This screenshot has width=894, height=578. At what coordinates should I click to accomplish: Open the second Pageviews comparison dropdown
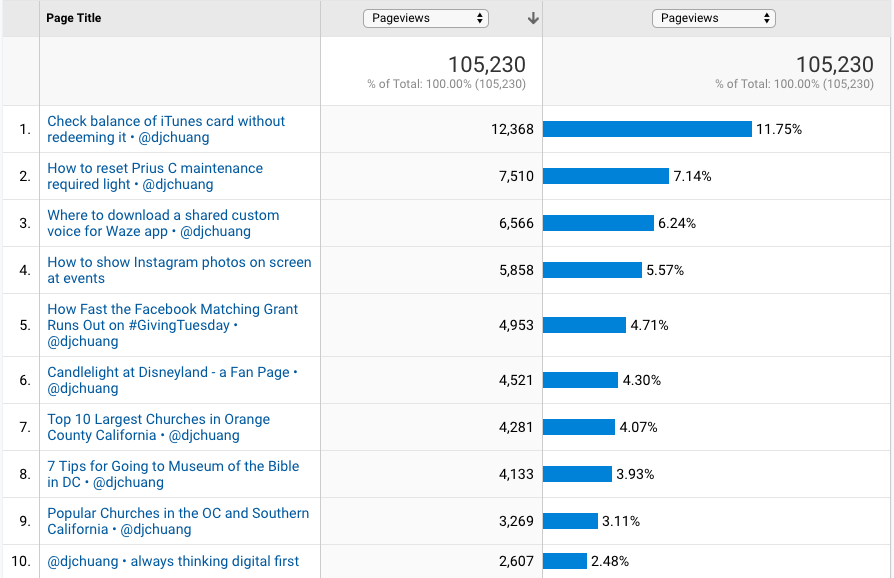pyautogui.click(x=714, y=18)
